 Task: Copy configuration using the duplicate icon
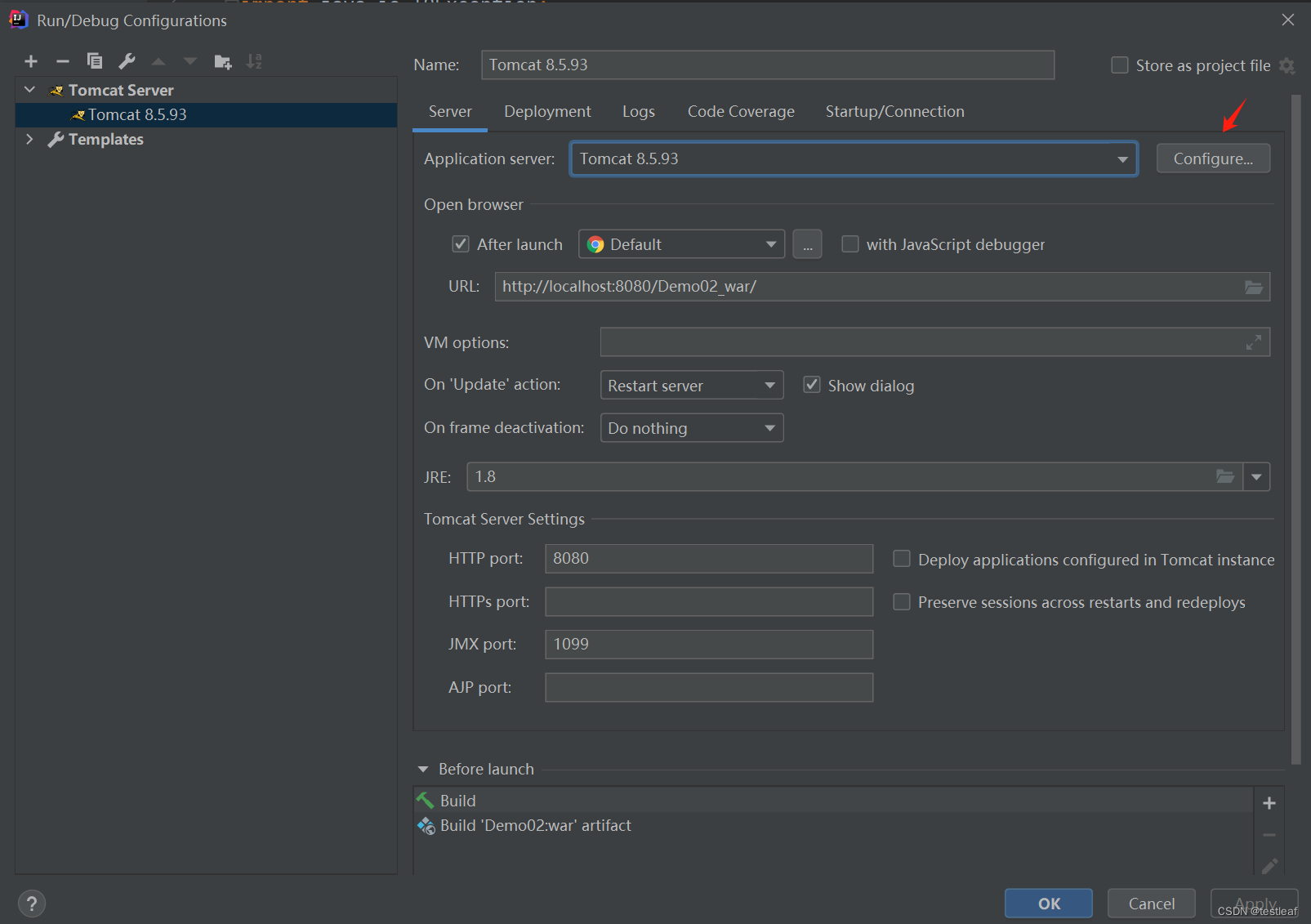click(x=95, y=61)
